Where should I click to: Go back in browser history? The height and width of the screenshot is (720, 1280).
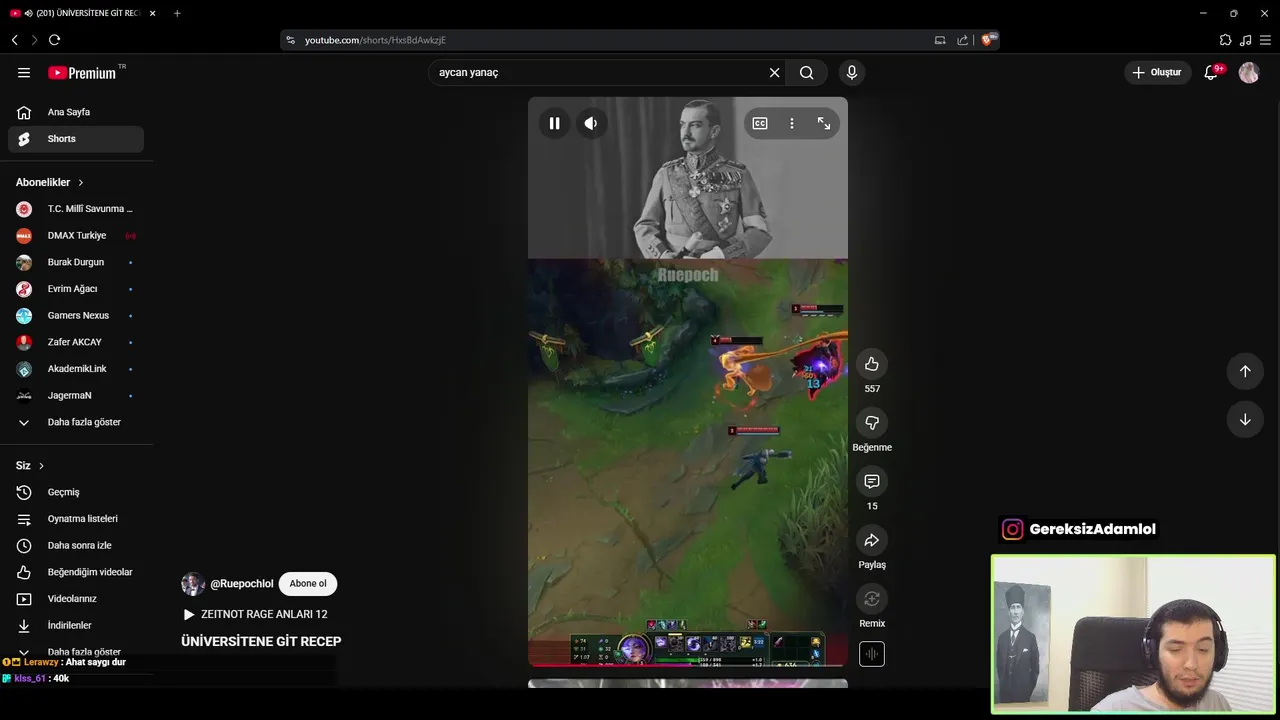pyautogui.click(x=14, y=40)
